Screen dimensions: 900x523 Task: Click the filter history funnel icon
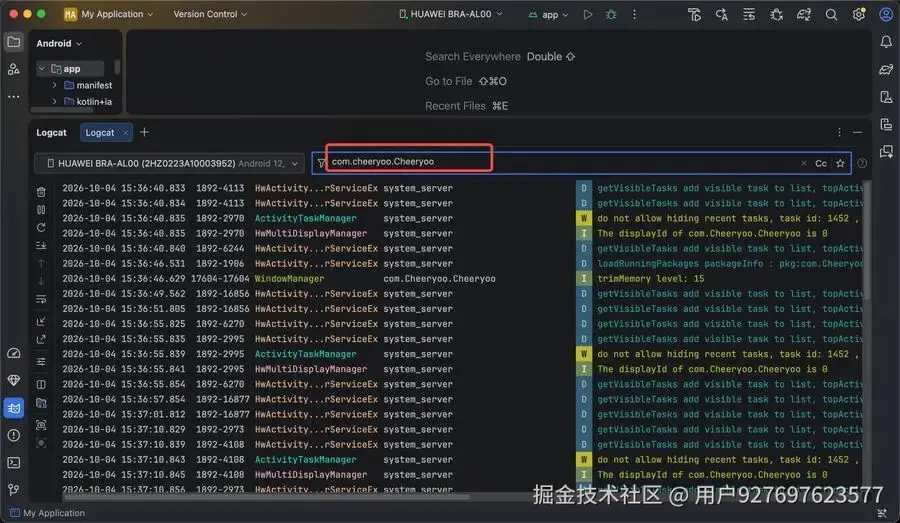321,164
